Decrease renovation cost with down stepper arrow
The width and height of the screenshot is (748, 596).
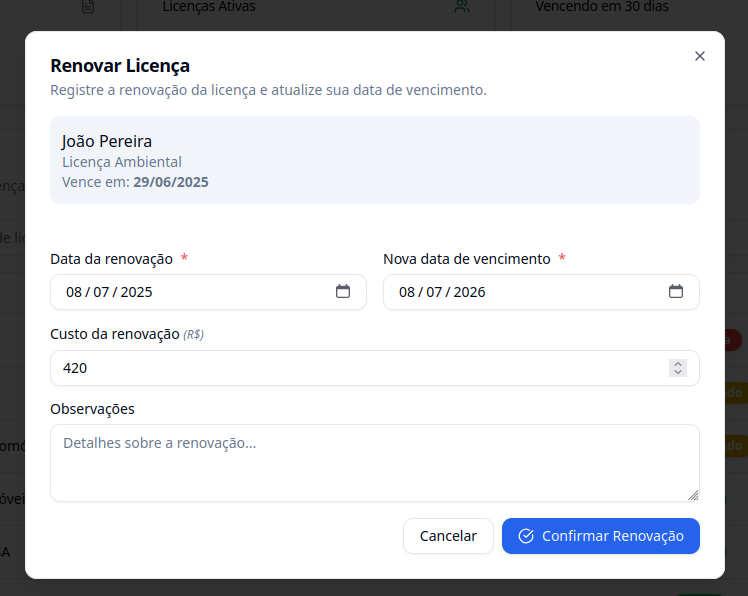click(678, 372)
